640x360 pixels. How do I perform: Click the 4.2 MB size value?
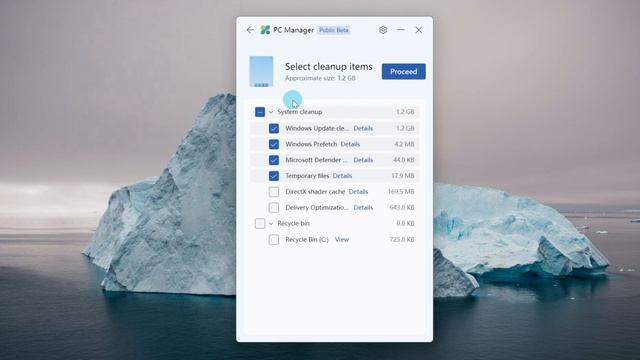[x=404, y=144]
